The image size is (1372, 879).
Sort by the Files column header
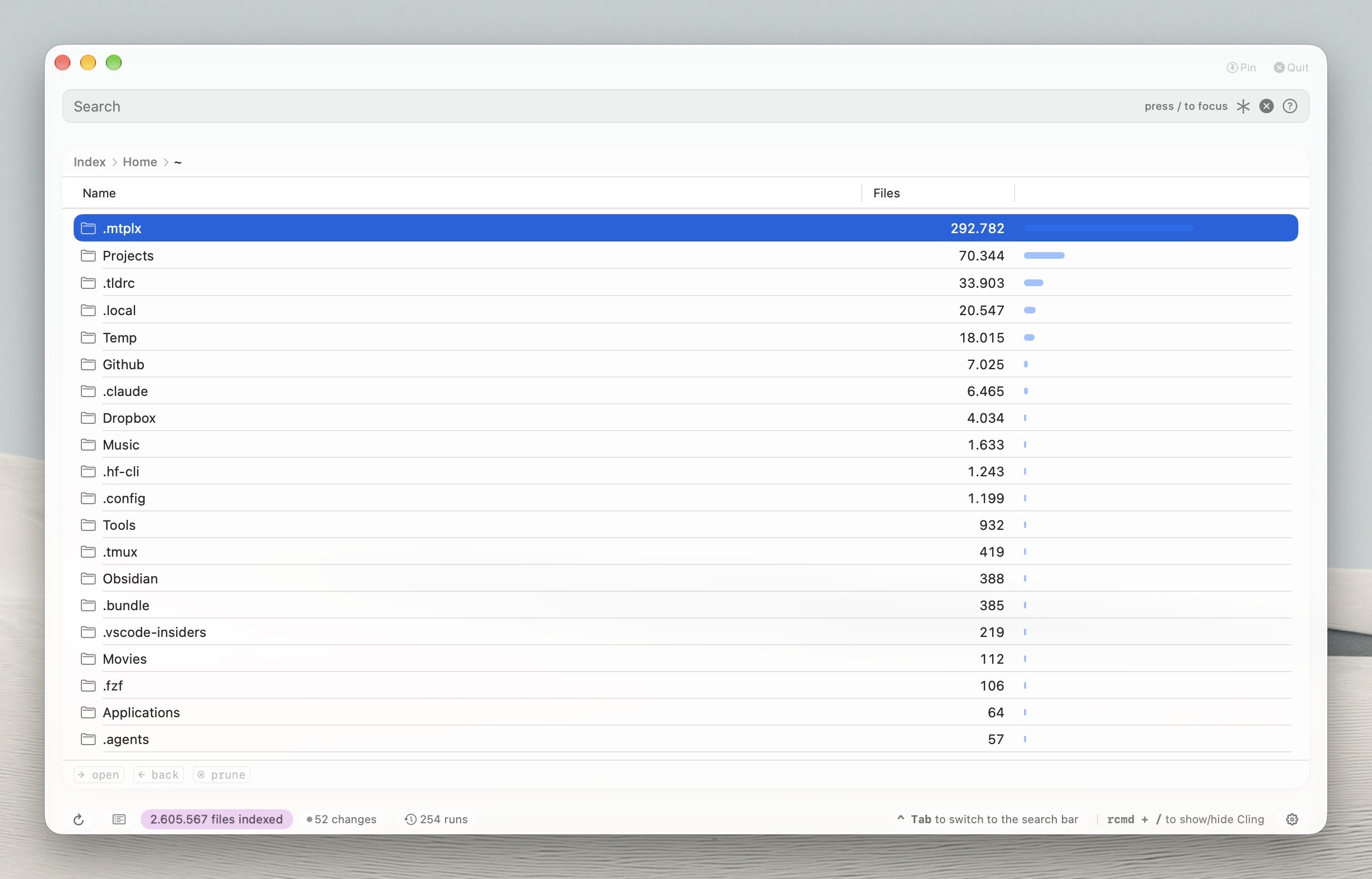tap(886, 193)
